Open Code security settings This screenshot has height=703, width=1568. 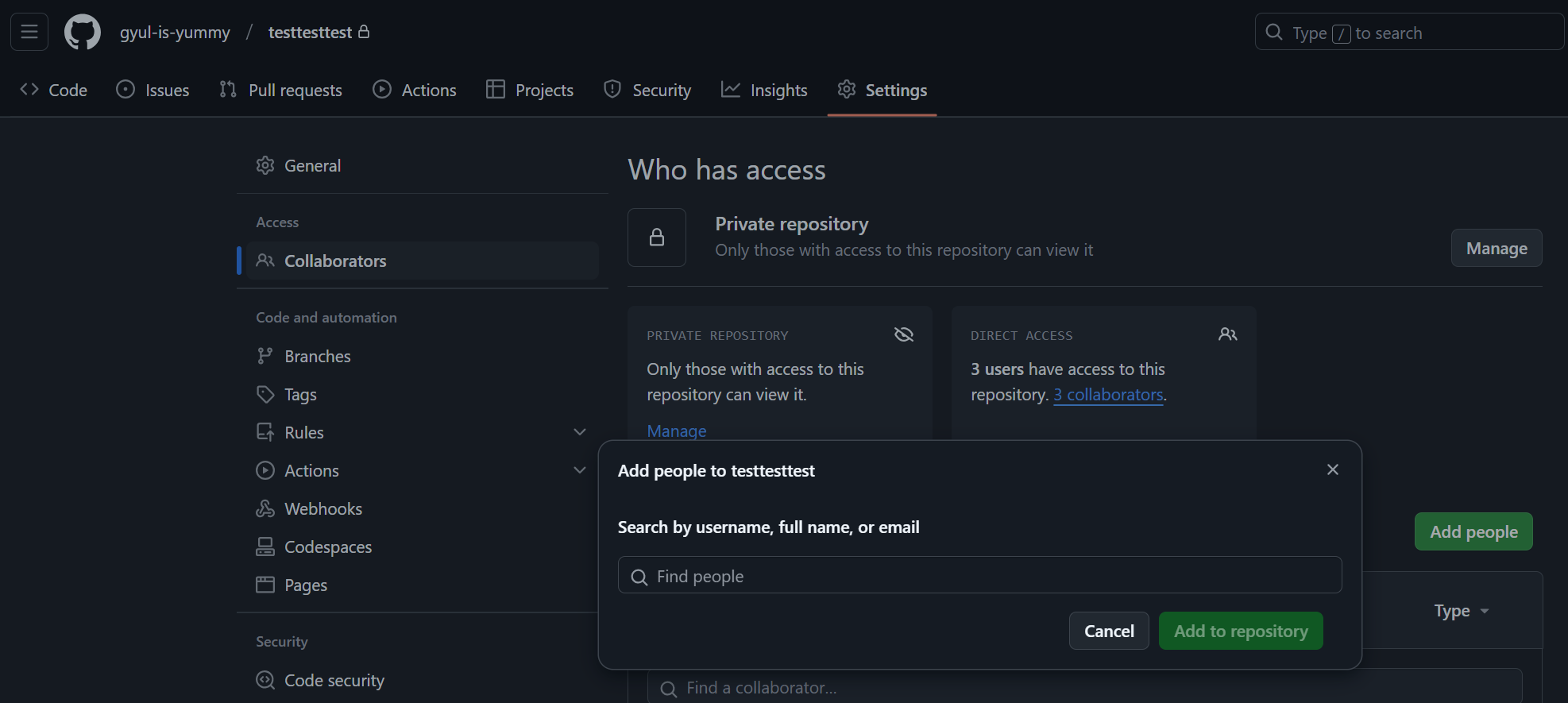423,680
